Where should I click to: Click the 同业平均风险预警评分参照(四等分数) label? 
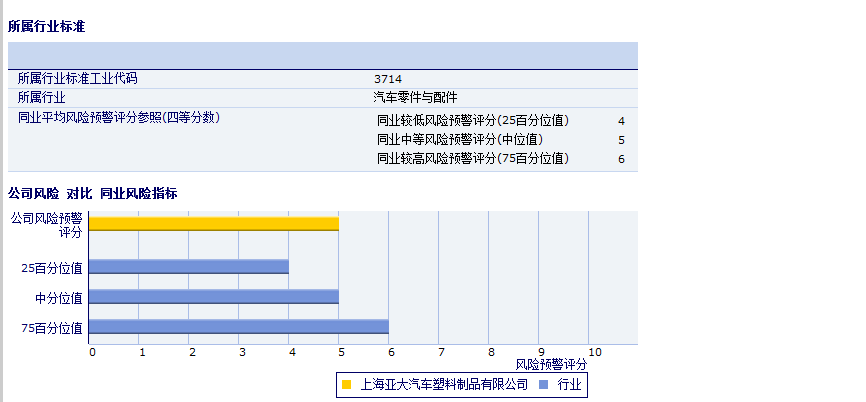tap(118, 117)
